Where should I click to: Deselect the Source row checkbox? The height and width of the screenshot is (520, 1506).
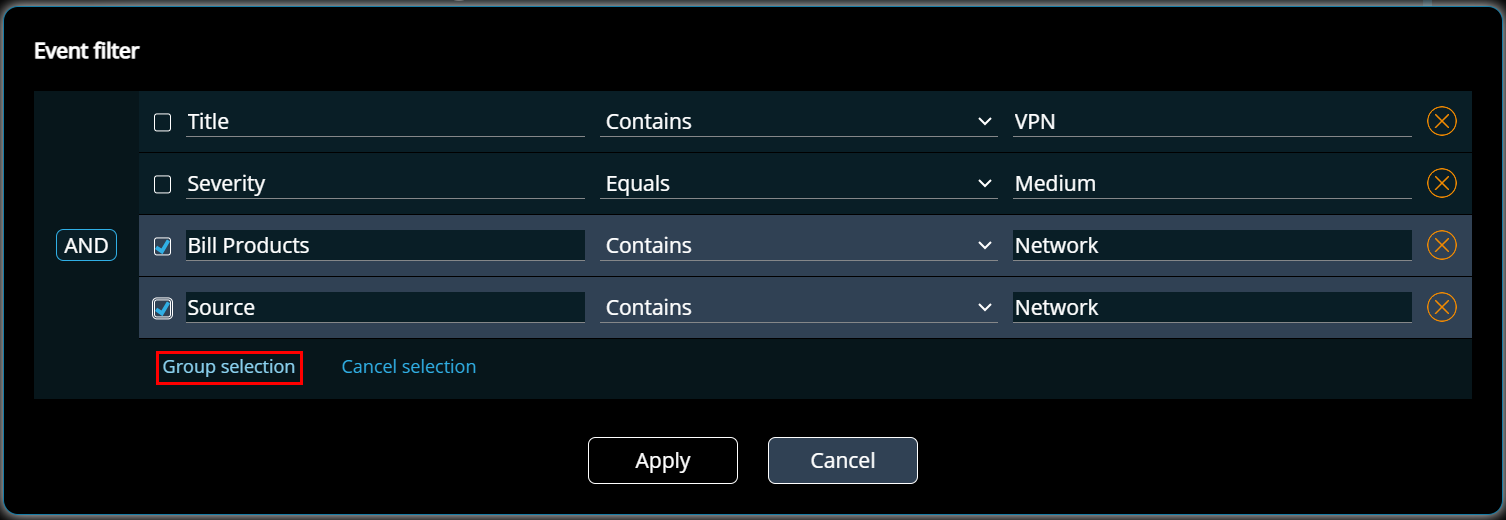(162, 308)
